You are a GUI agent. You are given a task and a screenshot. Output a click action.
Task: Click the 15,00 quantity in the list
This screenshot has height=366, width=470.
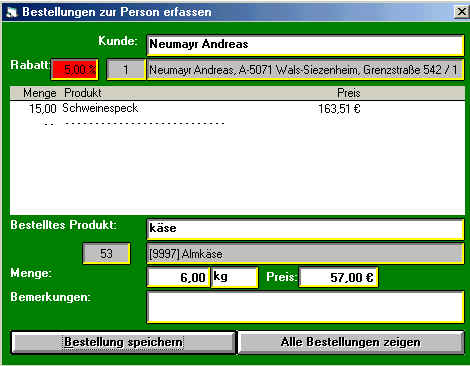43,109
